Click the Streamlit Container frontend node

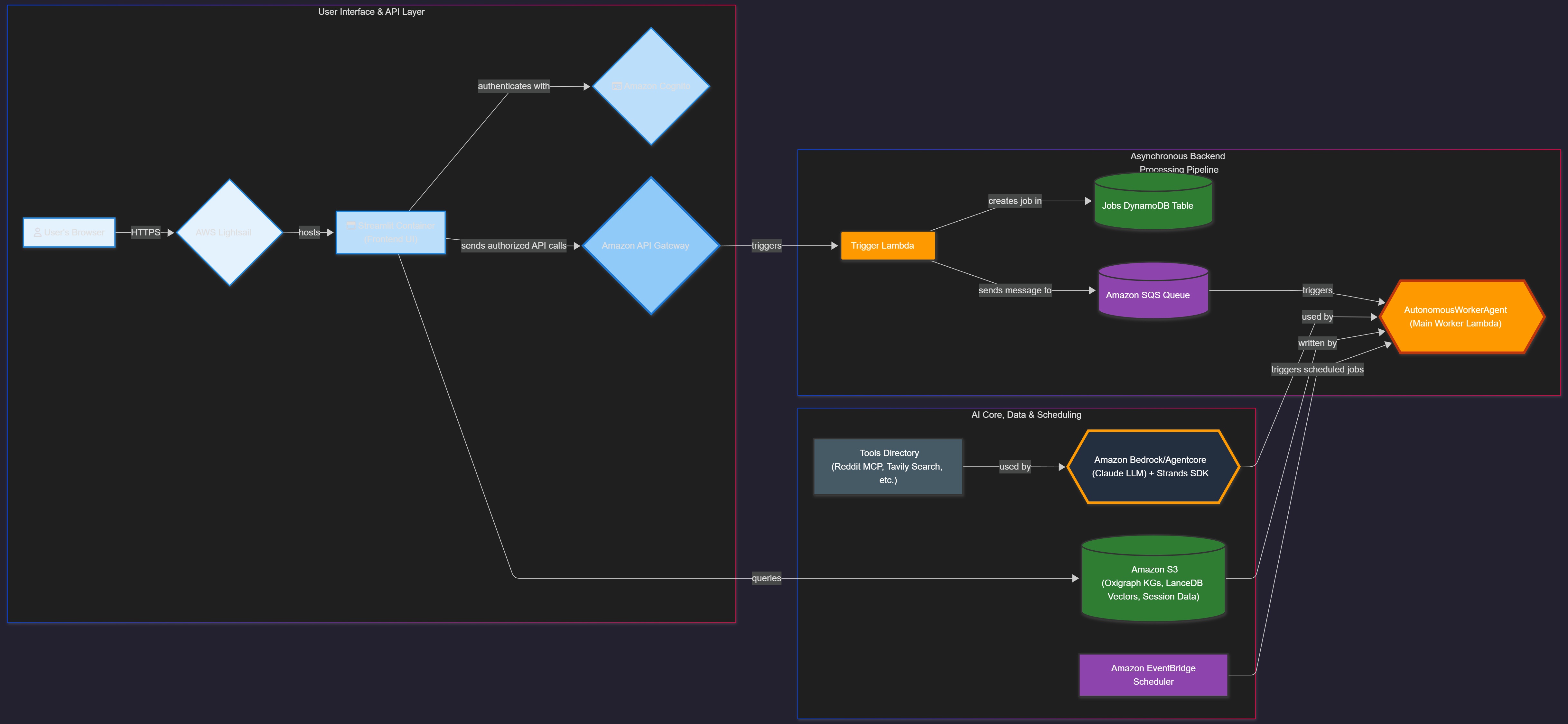(390, 233)
